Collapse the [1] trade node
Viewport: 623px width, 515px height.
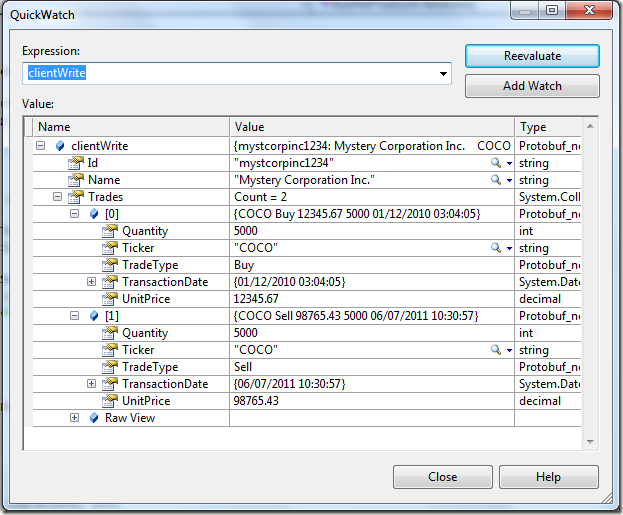tap(74, 316)
